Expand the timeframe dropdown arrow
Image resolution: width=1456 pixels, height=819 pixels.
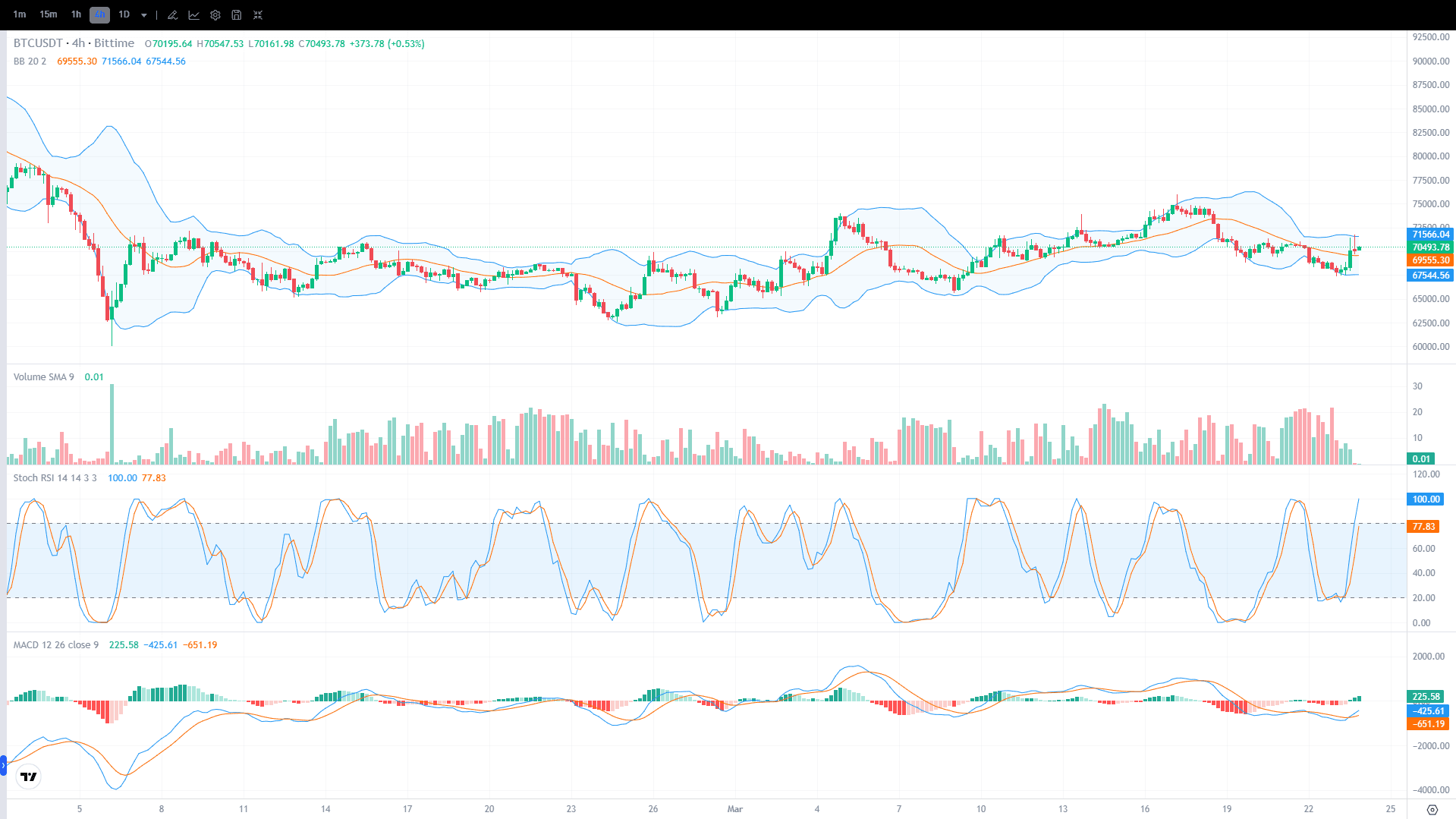click(x=144, y=14)
